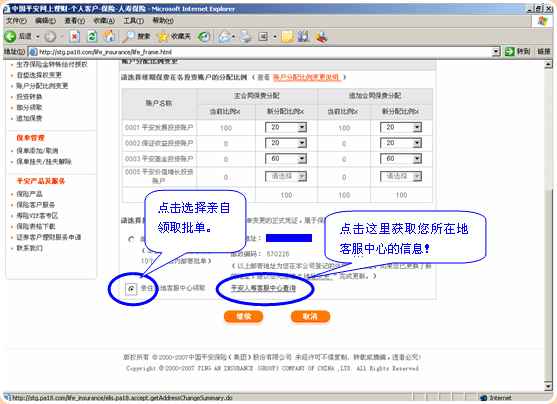Open additional contract ratio dropdown for account 0001
The image size is (557, 404).
[417, 127]
